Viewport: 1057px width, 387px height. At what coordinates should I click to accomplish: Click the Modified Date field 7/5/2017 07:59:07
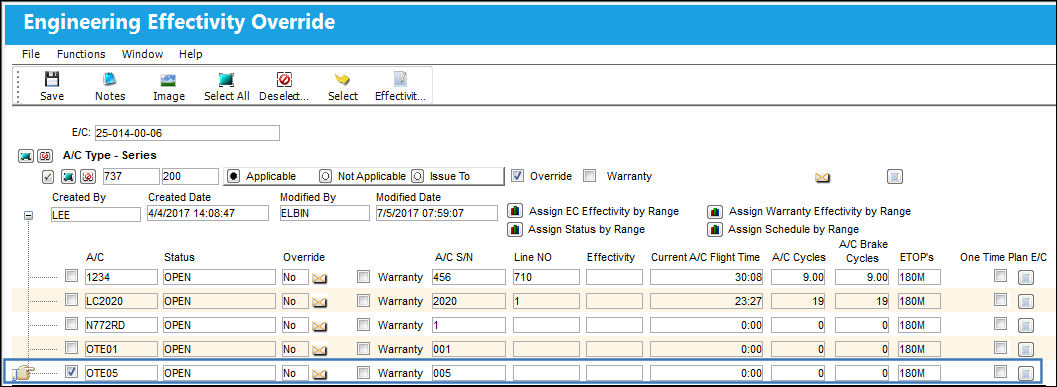coord(436,213)
